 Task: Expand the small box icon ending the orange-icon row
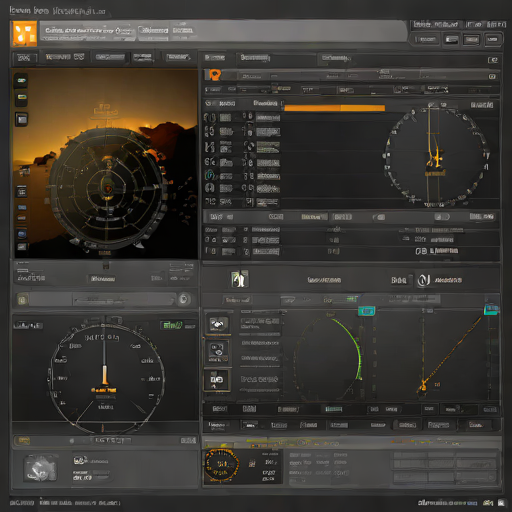click(x=492, y=77)
